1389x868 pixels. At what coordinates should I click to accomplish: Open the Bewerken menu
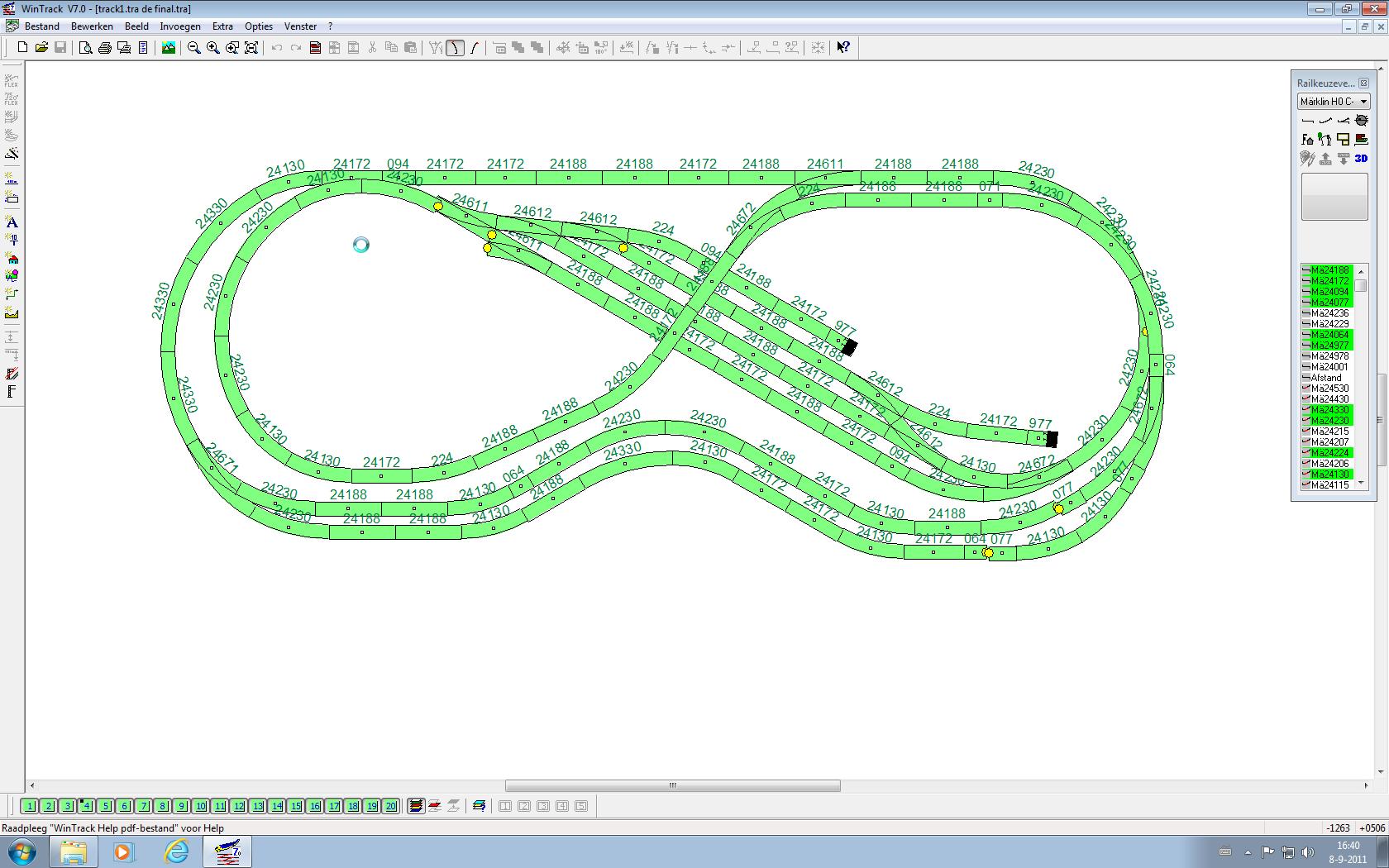(92, 26)
